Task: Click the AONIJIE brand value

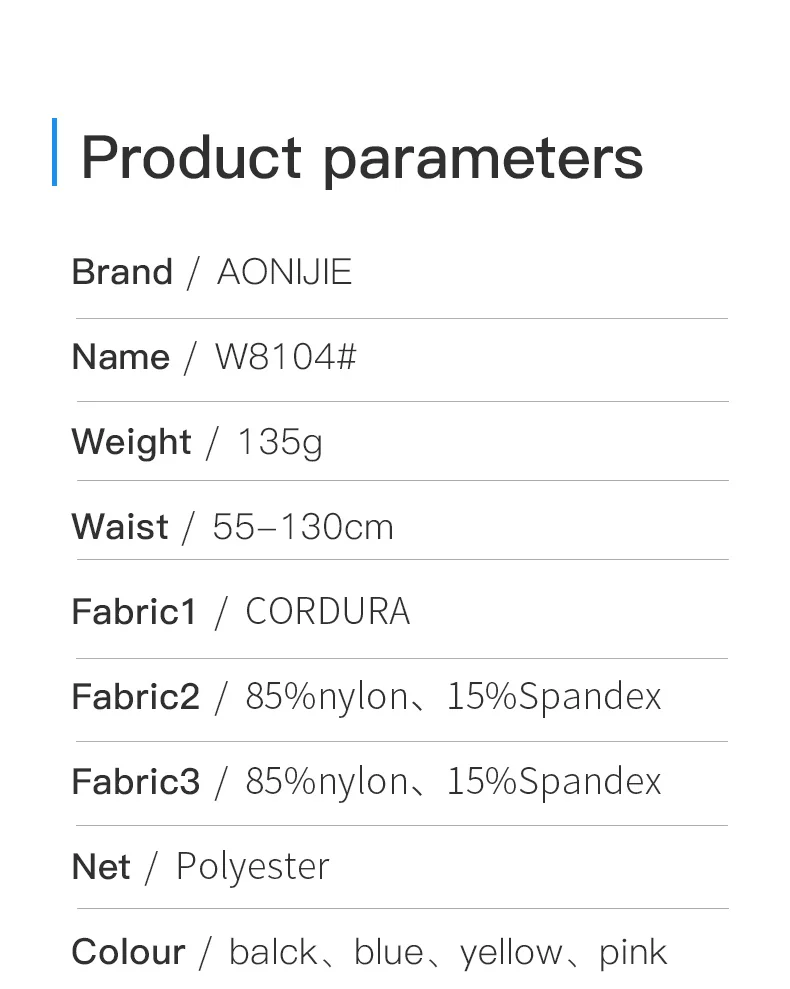Action: tap(284, 272)
